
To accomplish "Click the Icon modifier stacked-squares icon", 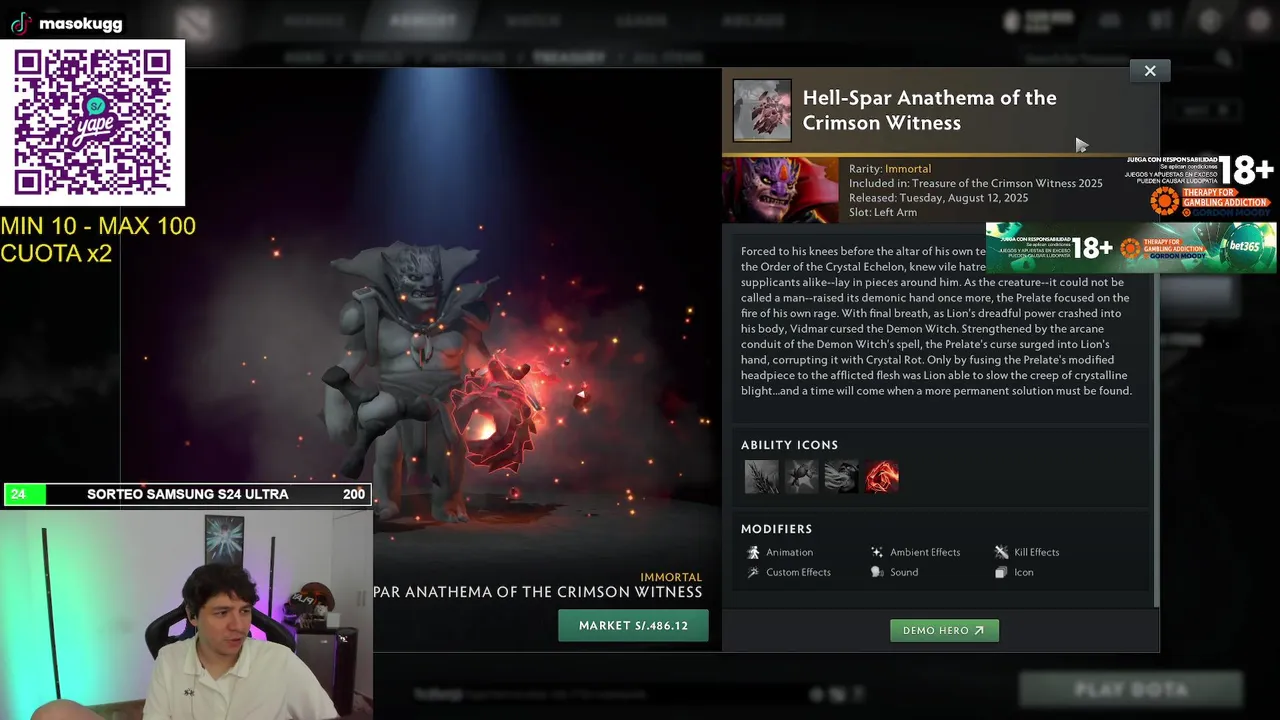I will [x=1001, y=572].
